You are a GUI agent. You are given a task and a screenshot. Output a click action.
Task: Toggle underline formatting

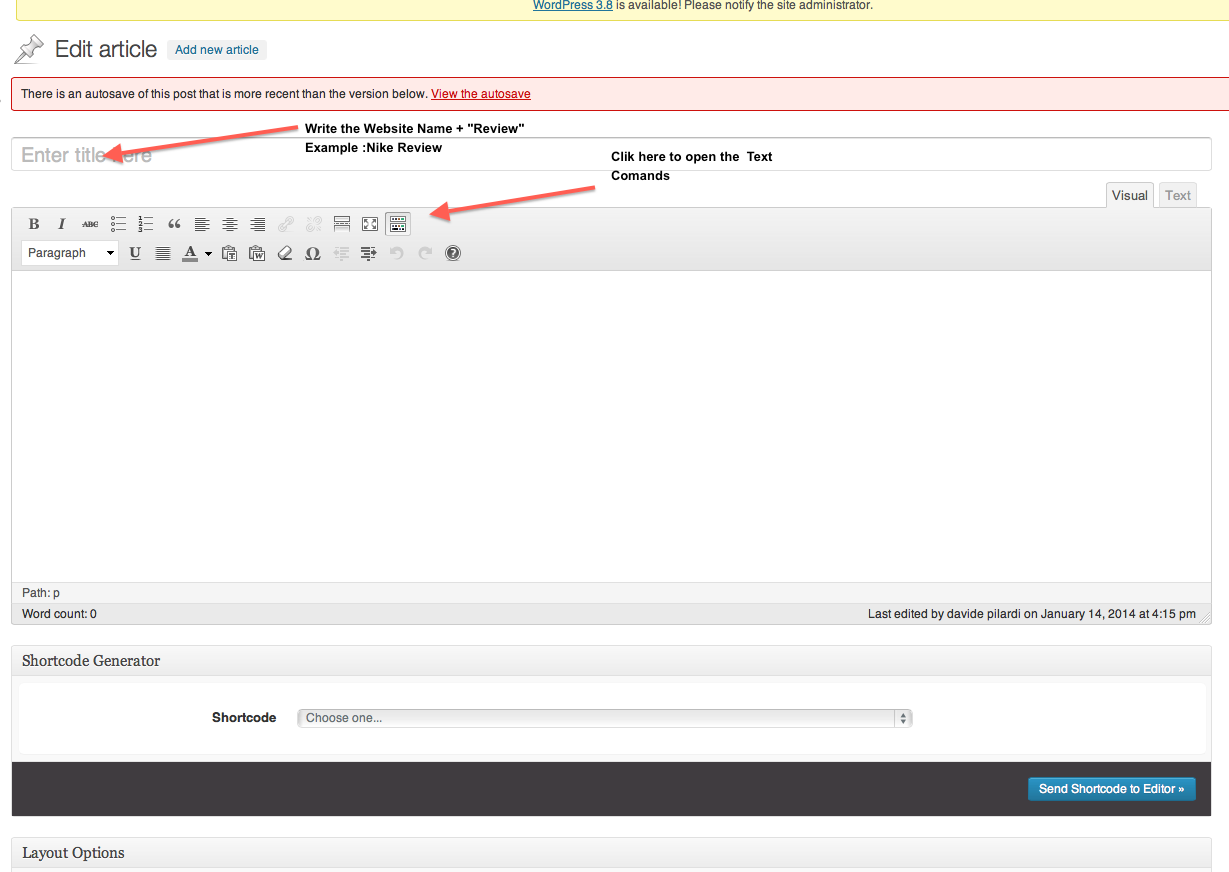[135, 253]
